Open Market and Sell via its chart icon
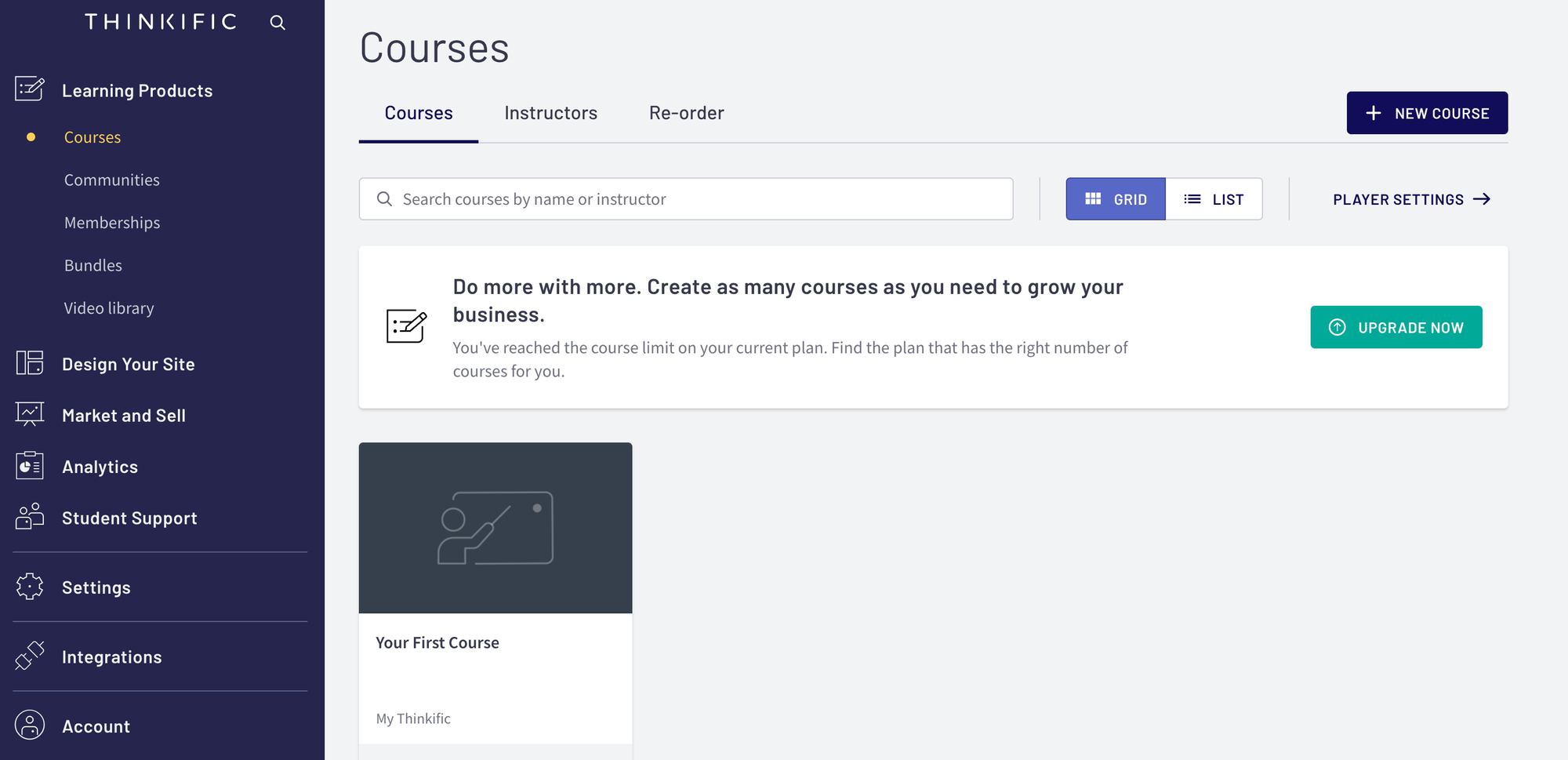 (x=29, y=414)
